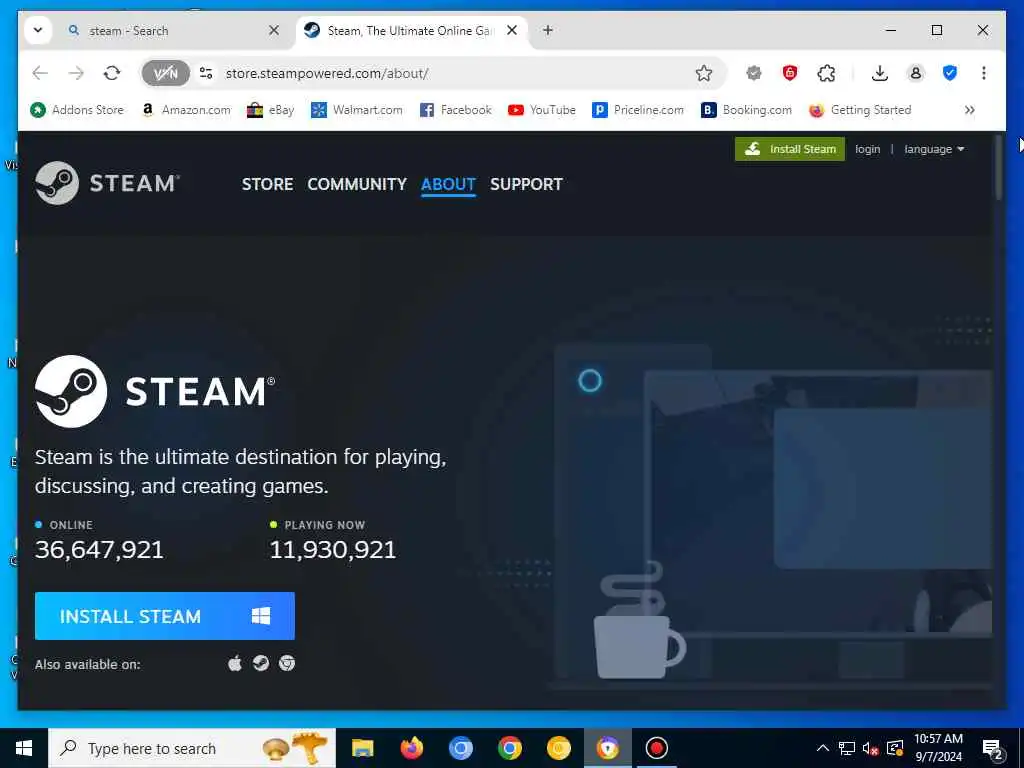Open the user profile icon
Image resolution: width=1024 pixels, height=768 pixels.
[x=916, y=73]
